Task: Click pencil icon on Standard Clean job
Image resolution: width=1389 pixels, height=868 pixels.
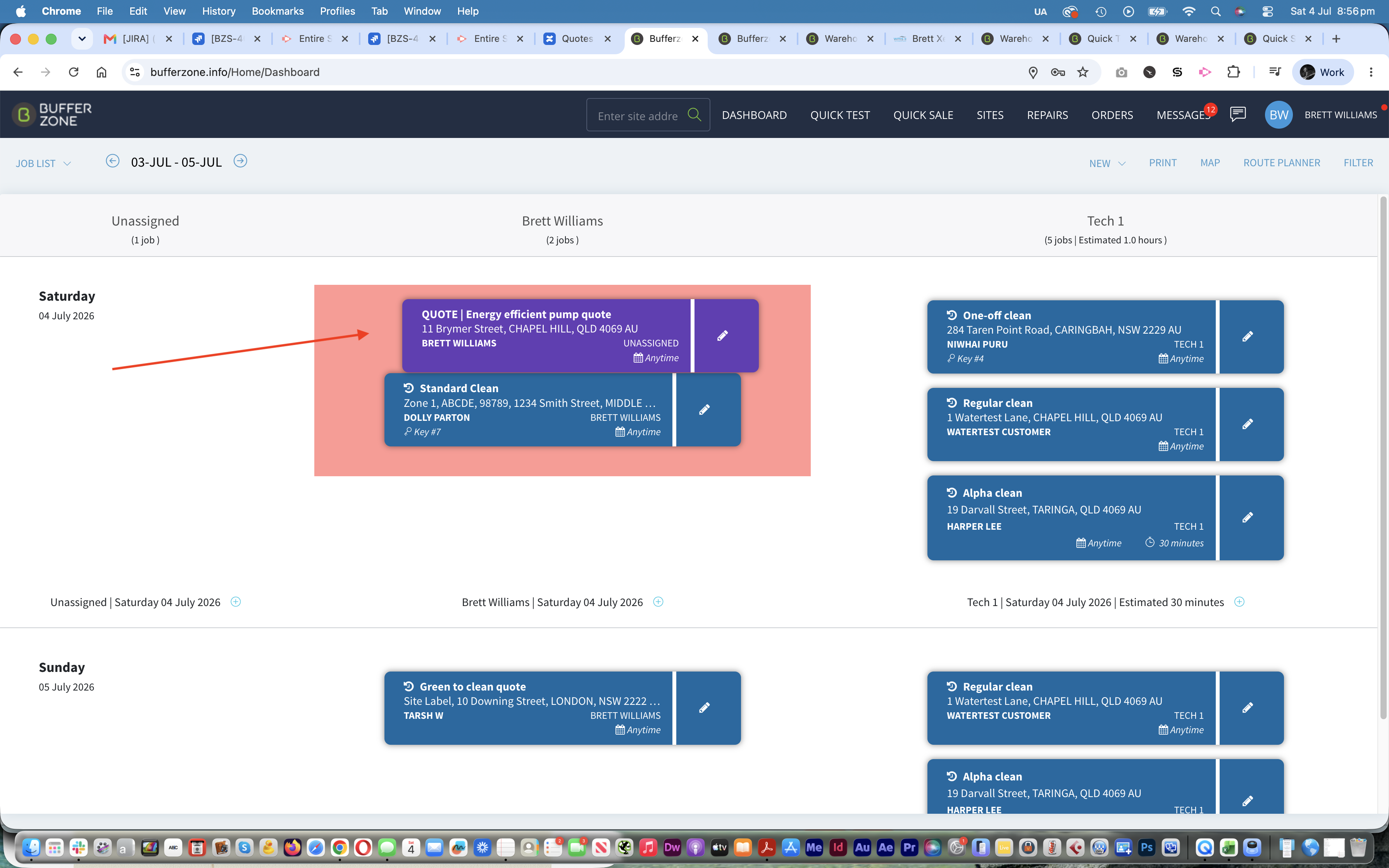Action: tap(704, 410)
